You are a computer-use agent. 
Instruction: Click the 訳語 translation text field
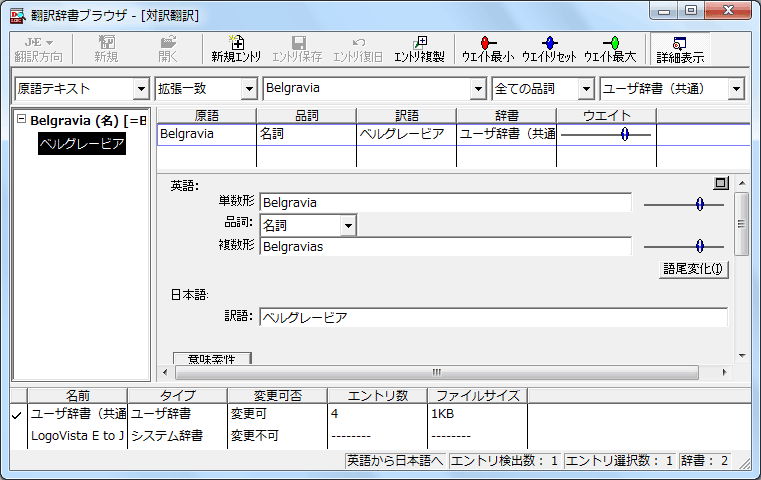pyautogui.click(x=492, y=317)
